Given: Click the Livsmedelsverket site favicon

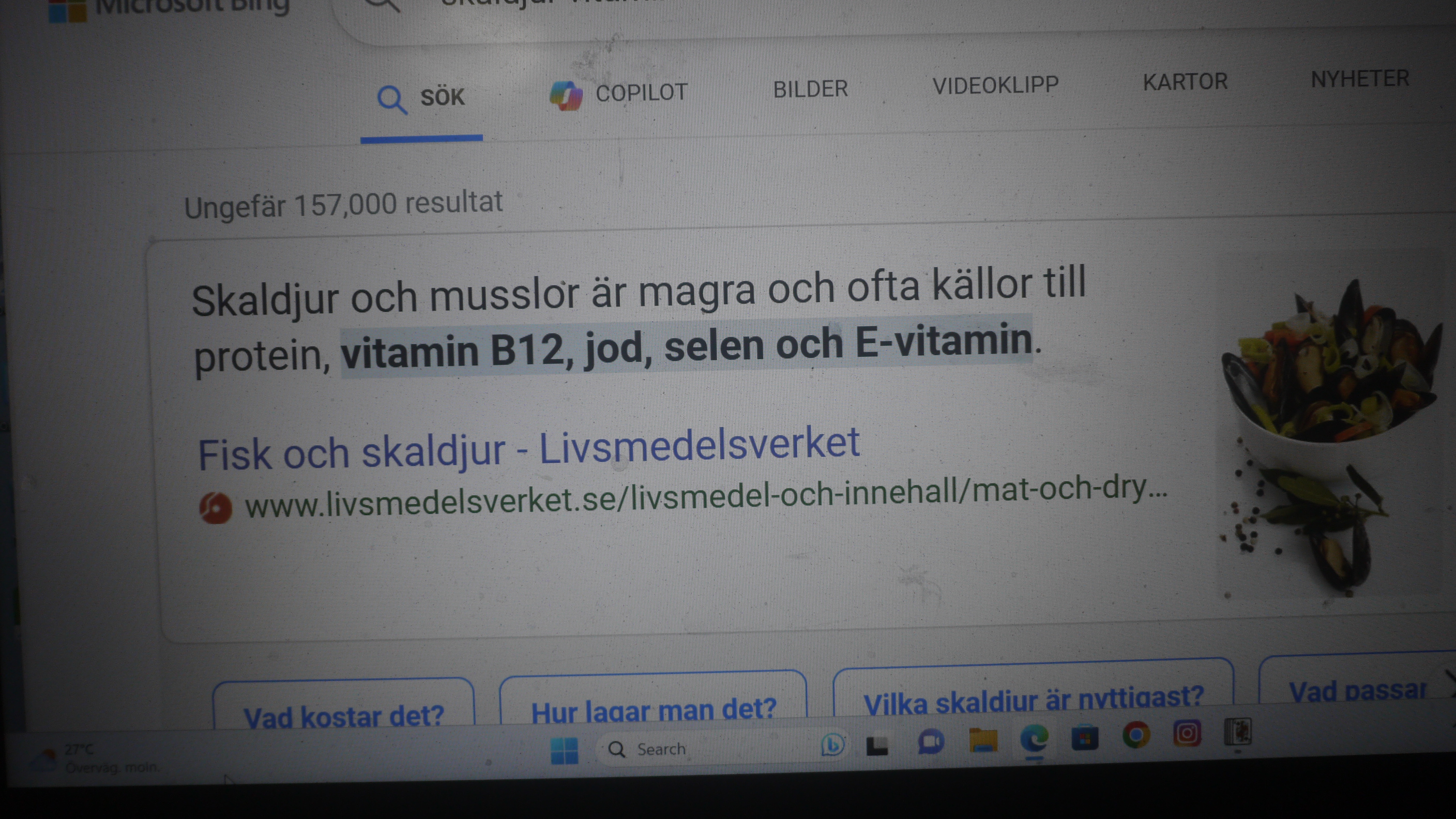Looking at the screenshot, I should [x=215, y=508].
